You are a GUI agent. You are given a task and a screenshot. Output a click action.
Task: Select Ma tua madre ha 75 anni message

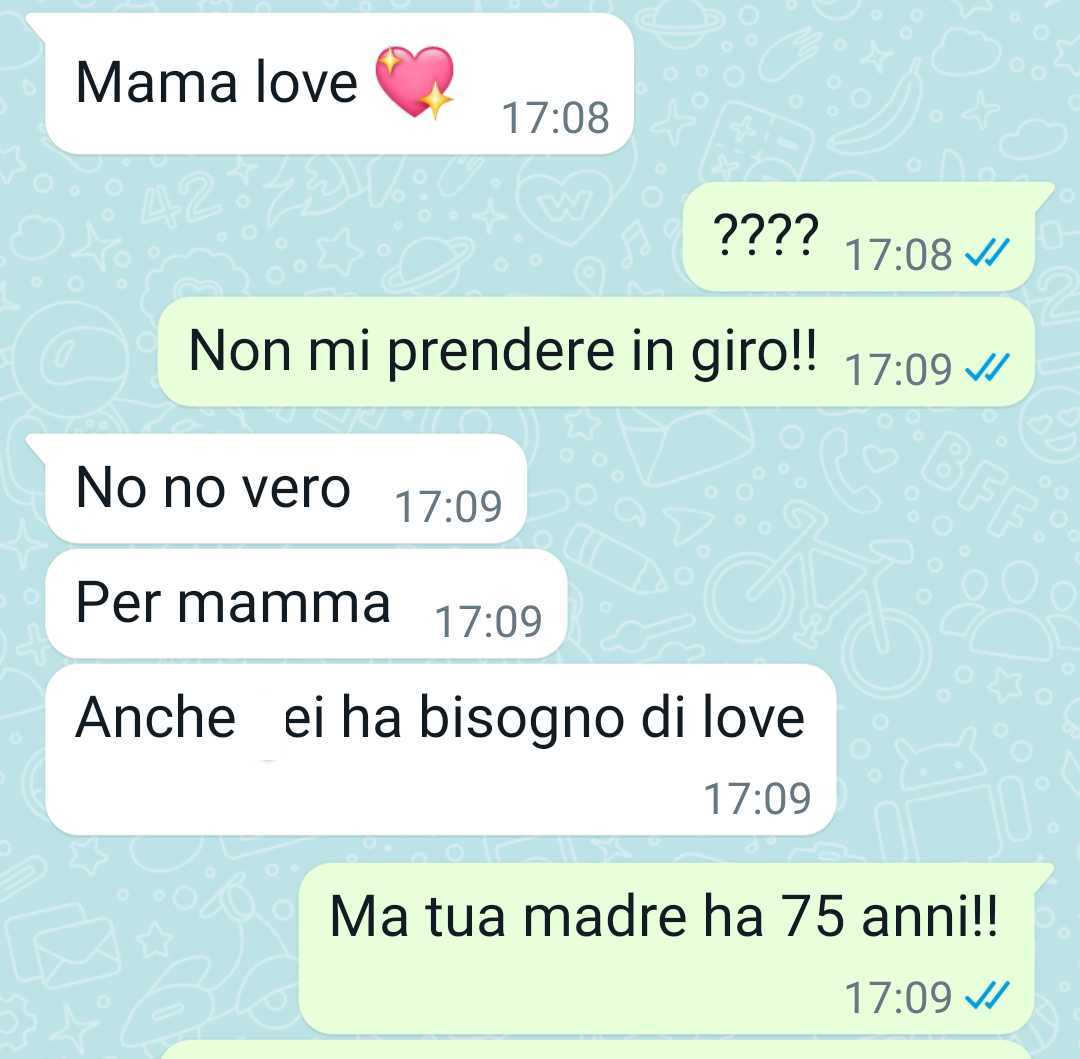[667, 948]
